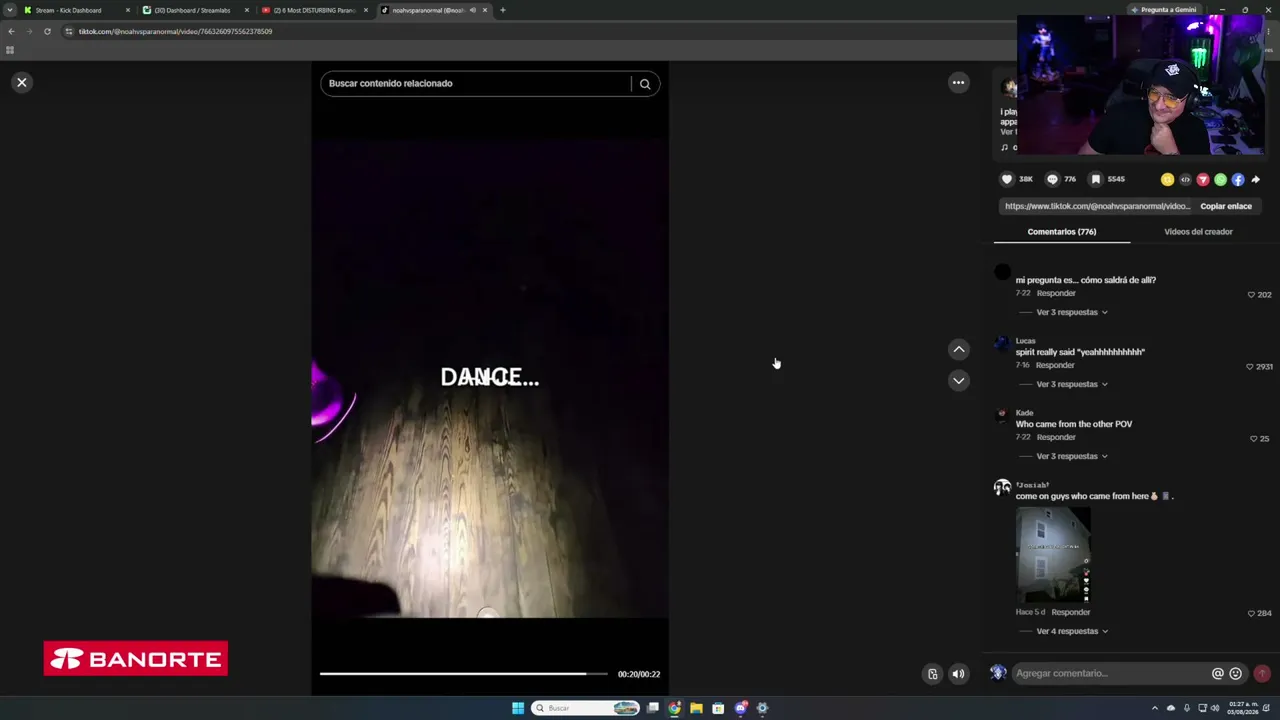Viewport: 1280px width, 720px height.
Task: Click 'Copiar enlace' button
Action: 1226,206
